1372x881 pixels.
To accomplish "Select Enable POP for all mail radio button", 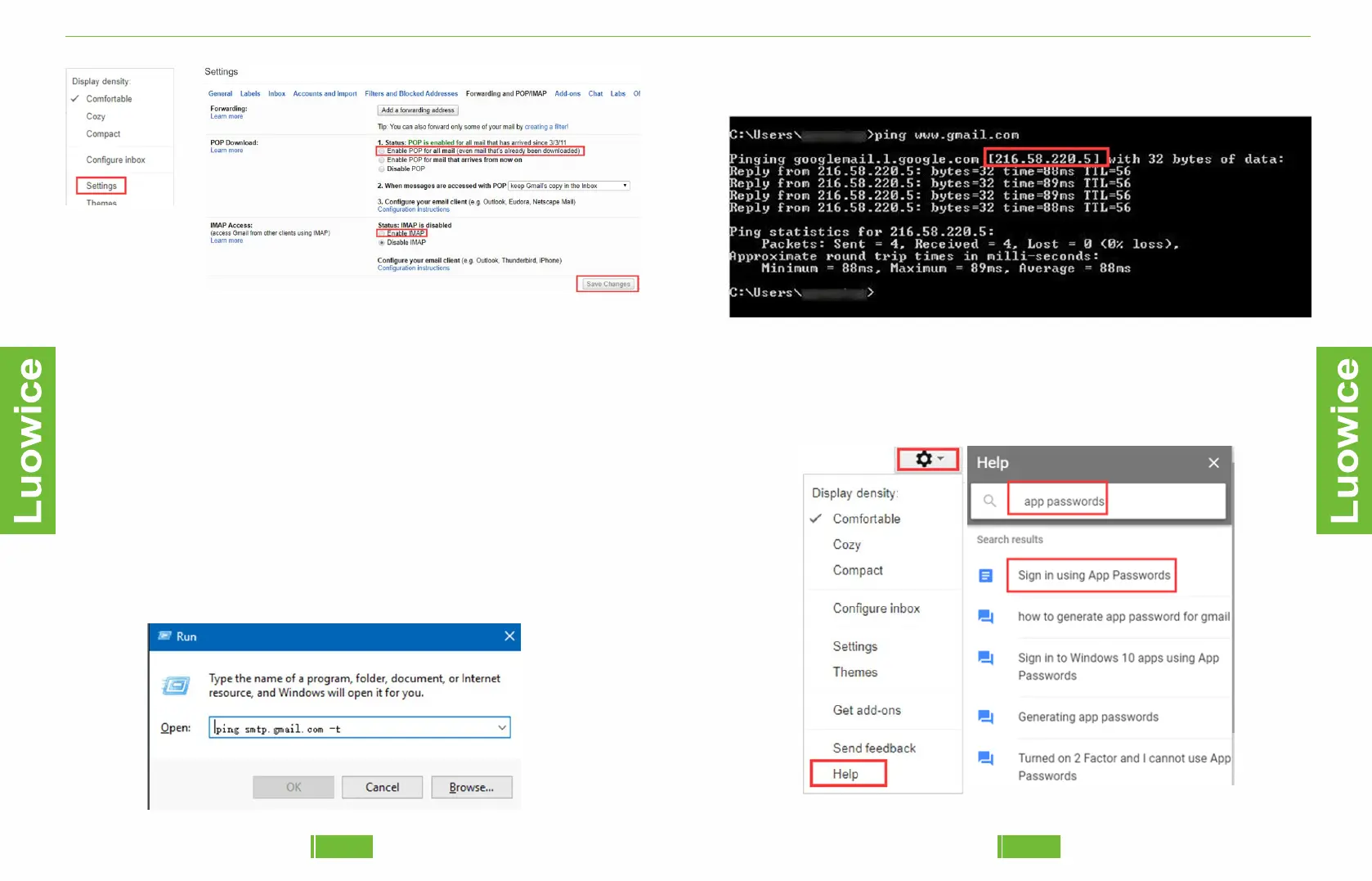I will pos(382,151).
